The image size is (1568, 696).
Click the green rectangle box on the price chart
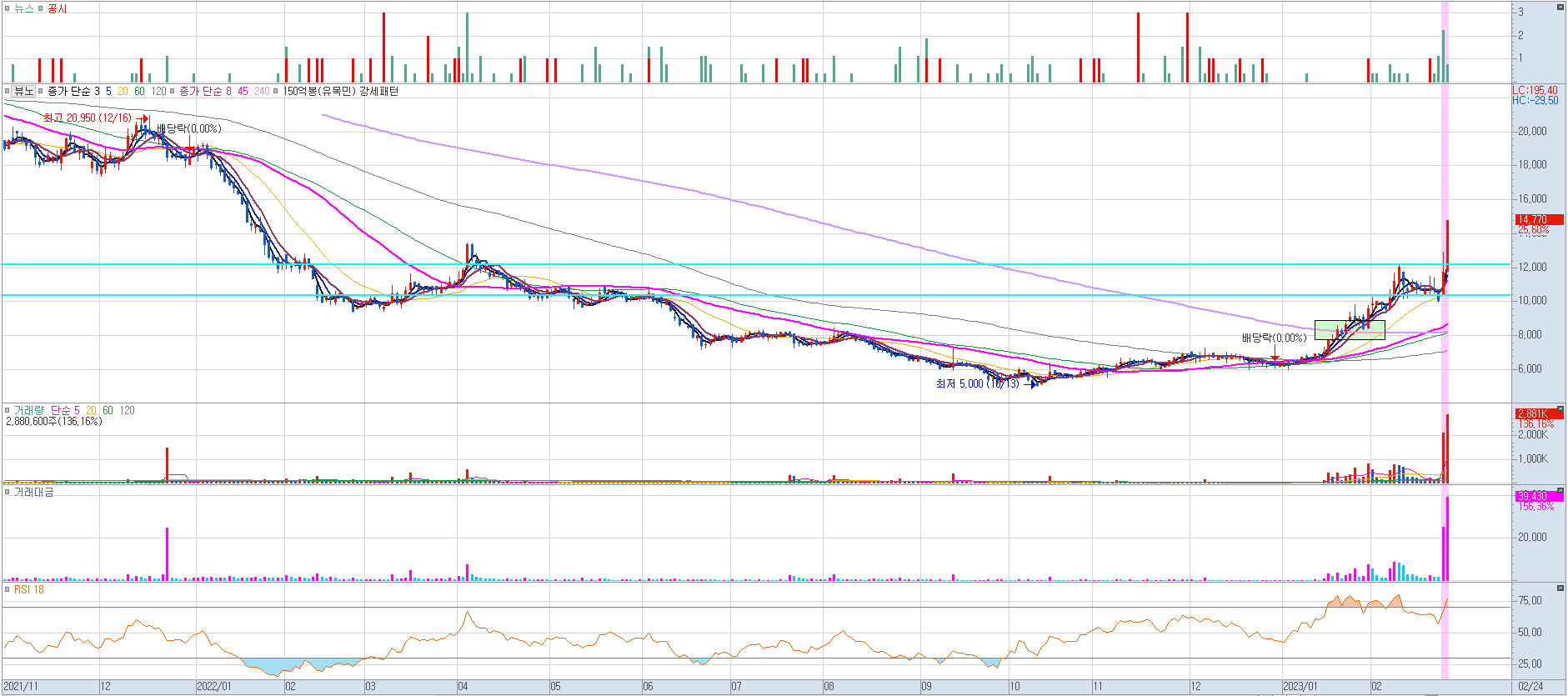click(x=1350, y=330)
